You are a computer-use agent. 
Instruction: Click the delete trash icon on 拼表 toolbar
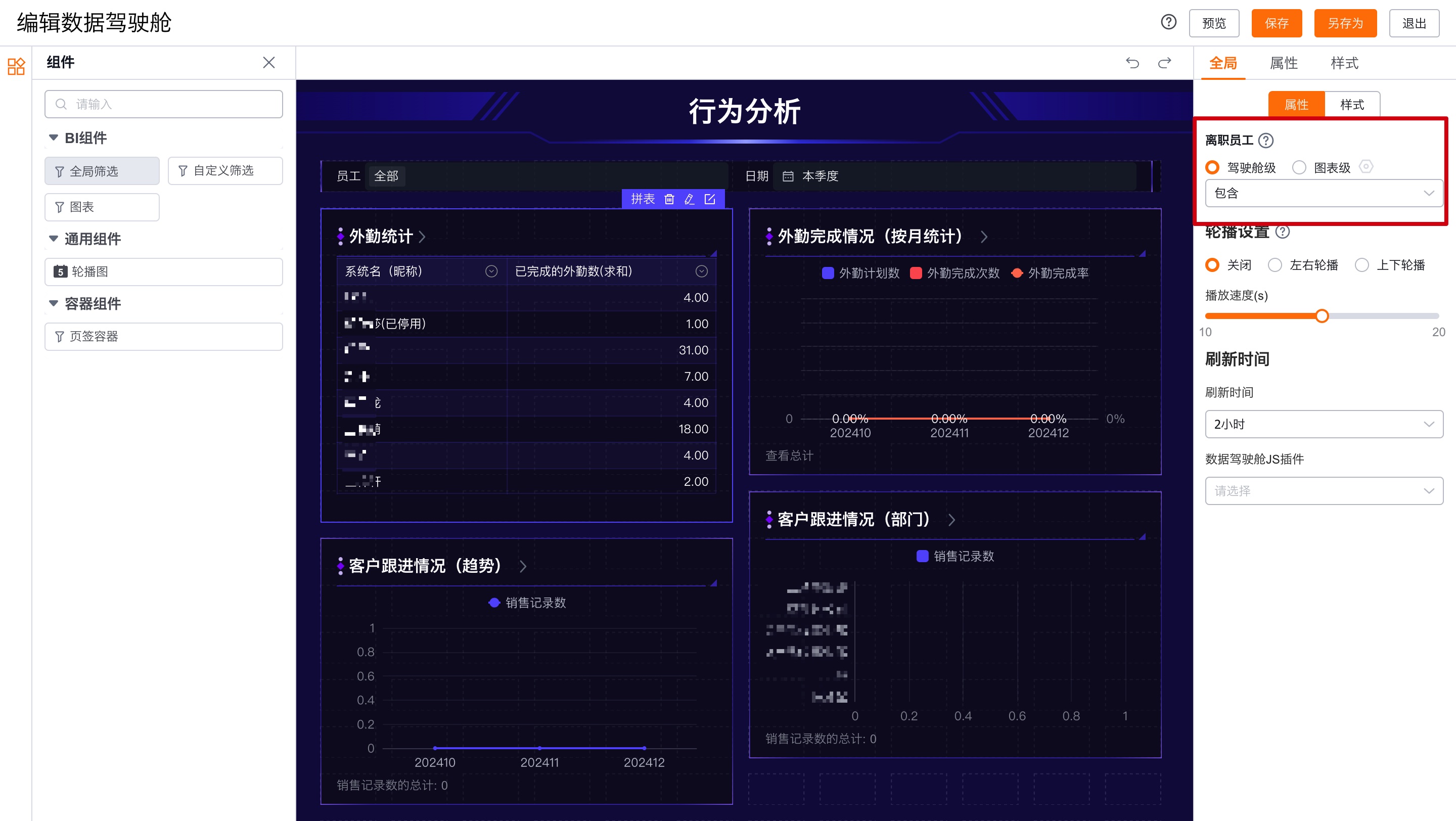tap(669, 199)
